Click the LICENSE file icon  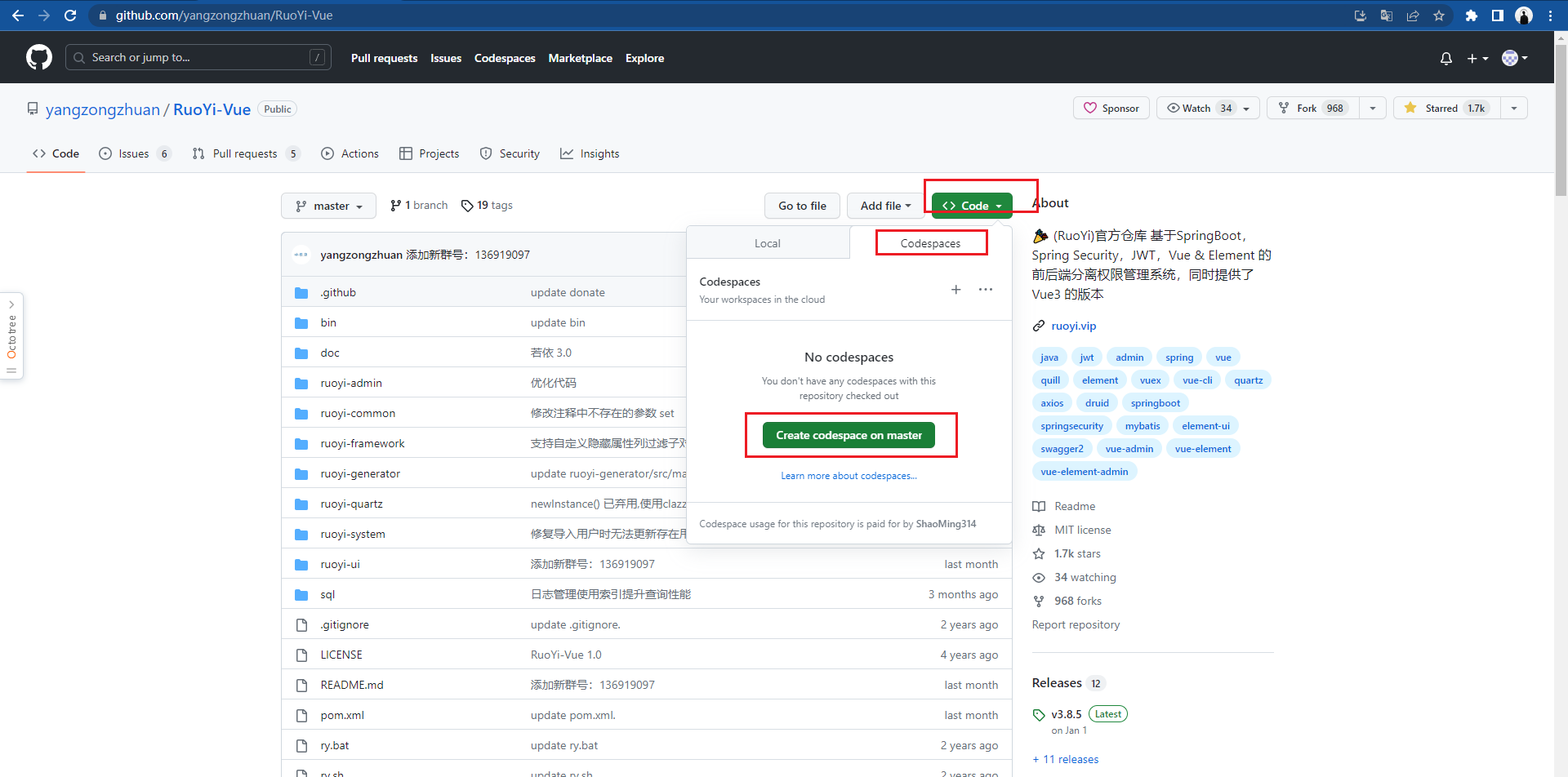[301, 655]
